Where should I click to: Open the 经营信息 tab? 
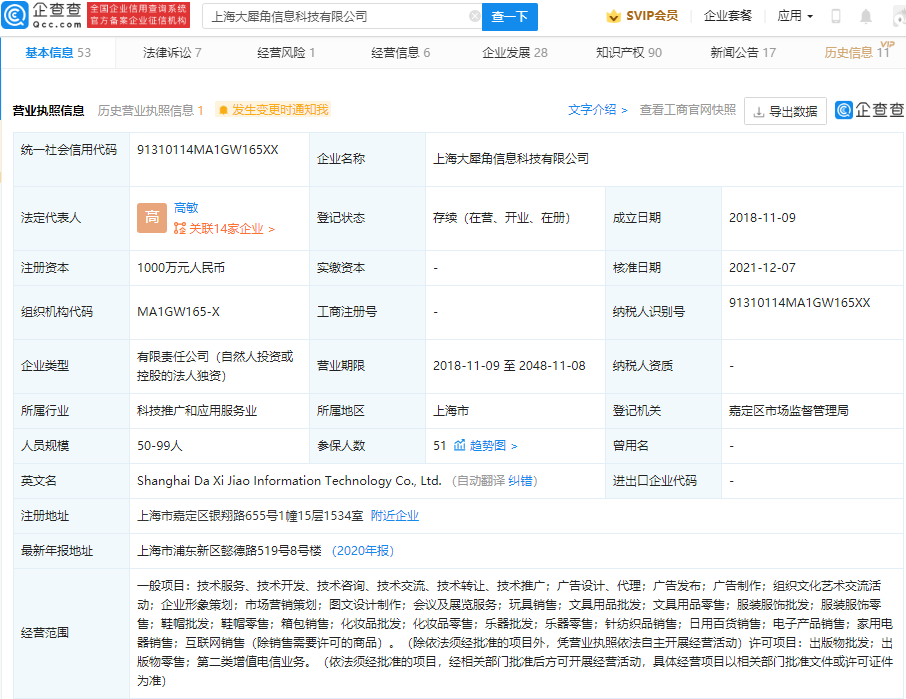click(400, 53)
